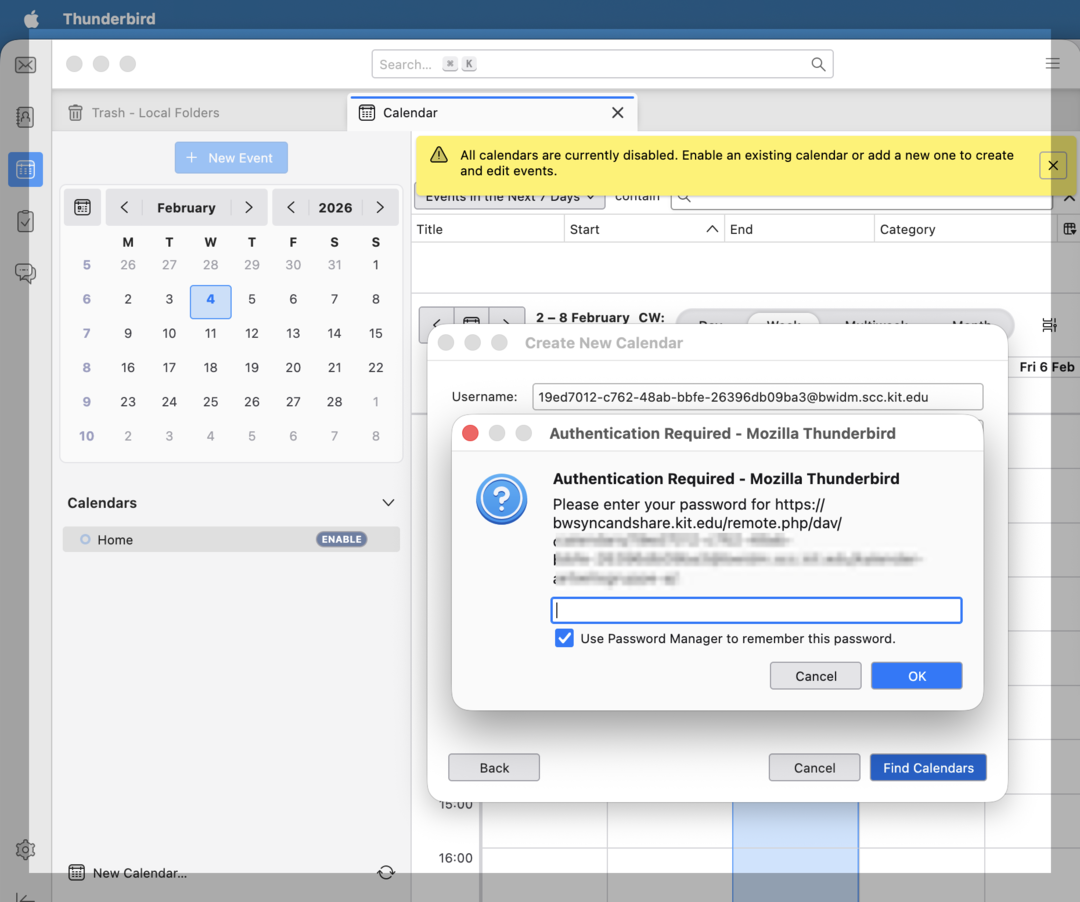Toggle the Home calendar color circle
The image size is (1080, 902).
tap(85, 540)
